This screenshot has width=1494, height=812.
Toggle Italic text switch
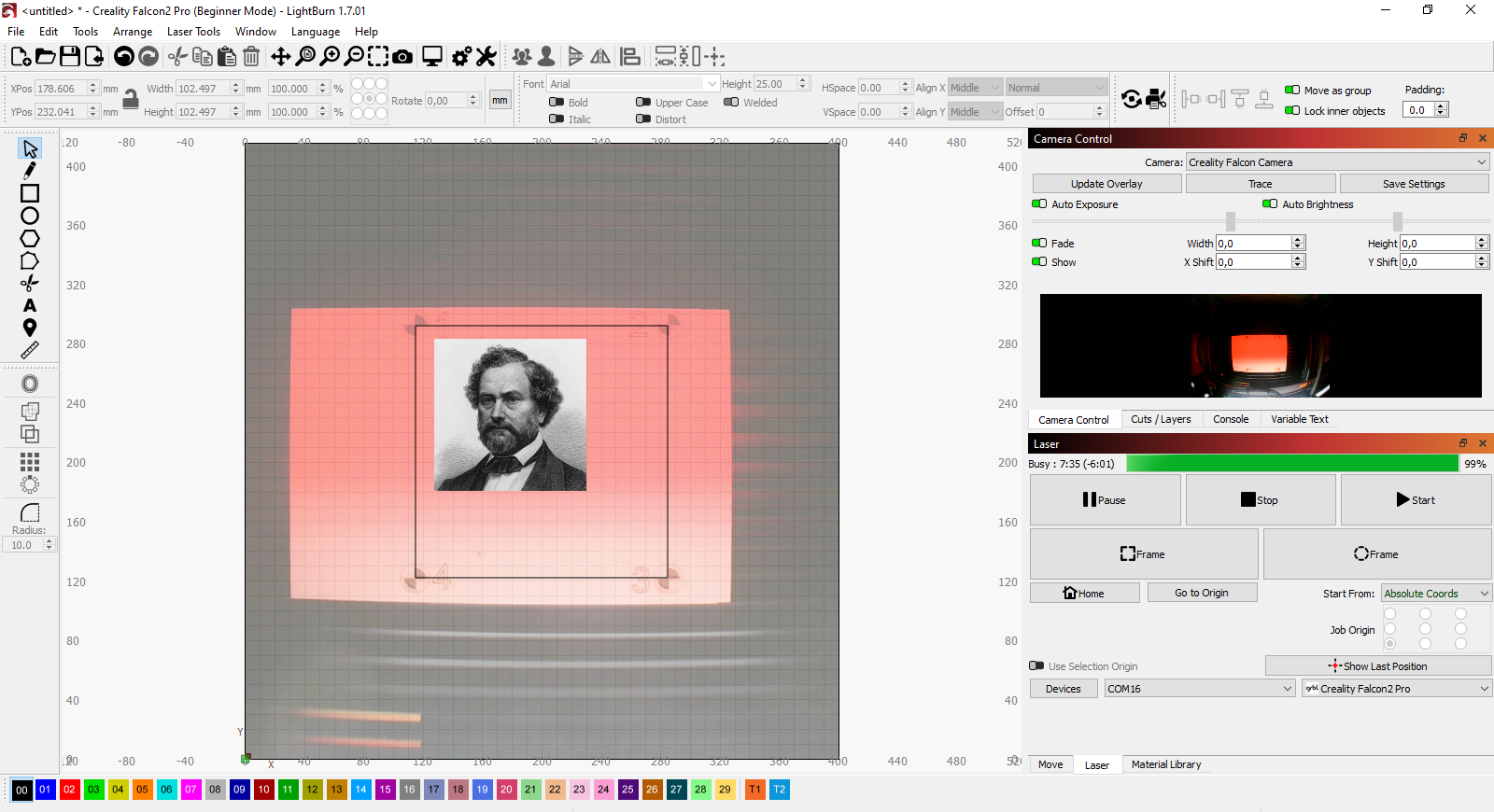557,119
